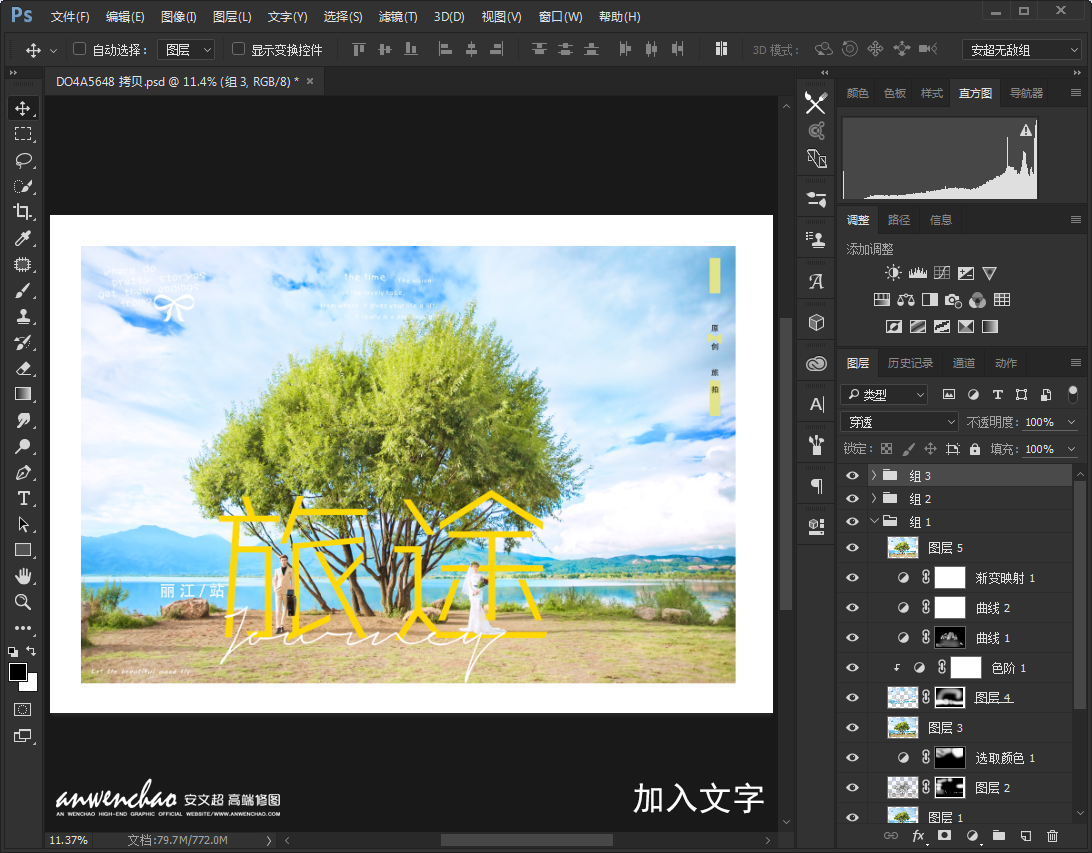Open the 文件(F) menu
Viewport: 1092px width, 853px height.
click(x=70, y=17)
